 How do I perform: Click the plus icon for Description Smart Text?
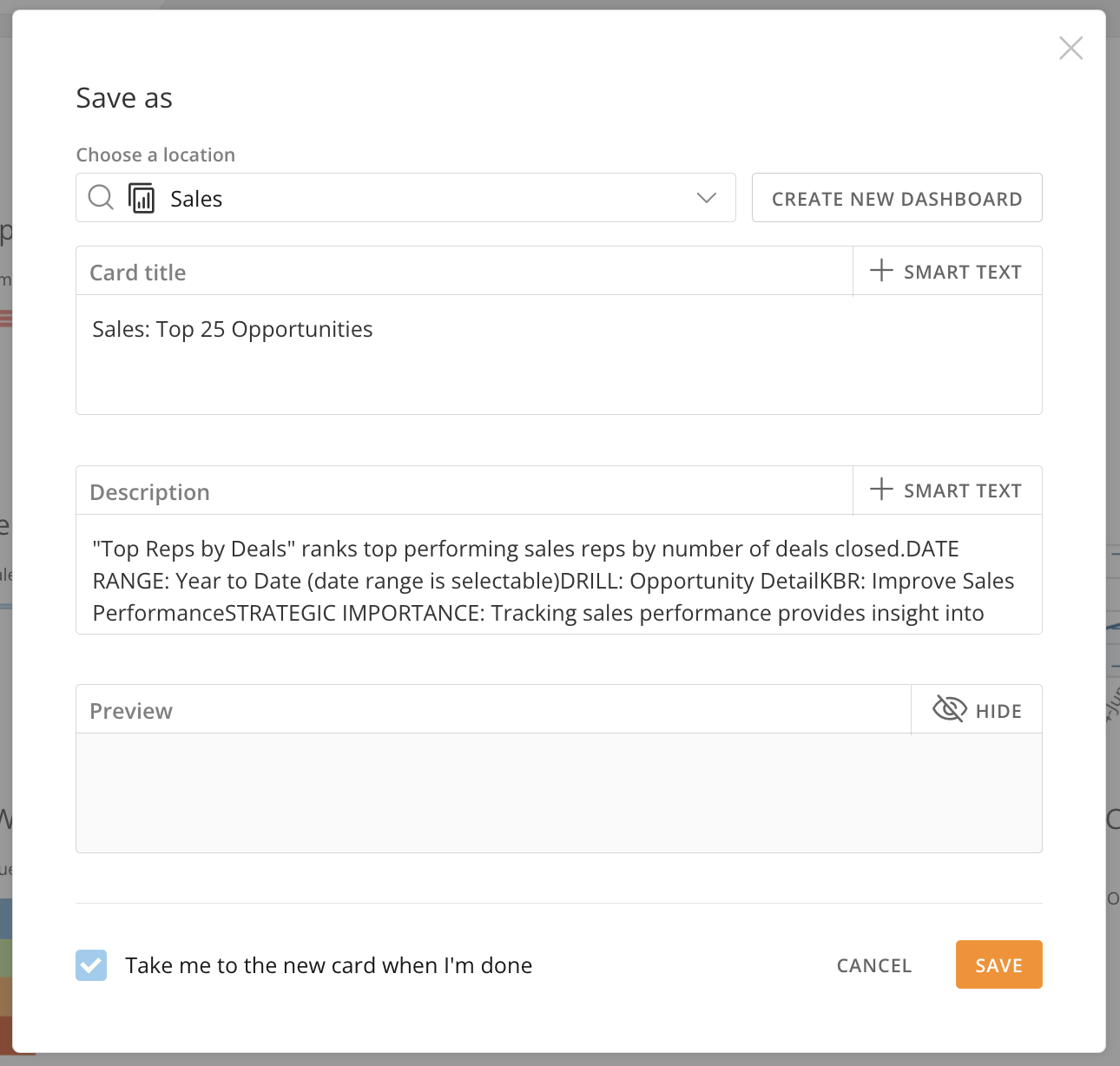click(880, 490)
